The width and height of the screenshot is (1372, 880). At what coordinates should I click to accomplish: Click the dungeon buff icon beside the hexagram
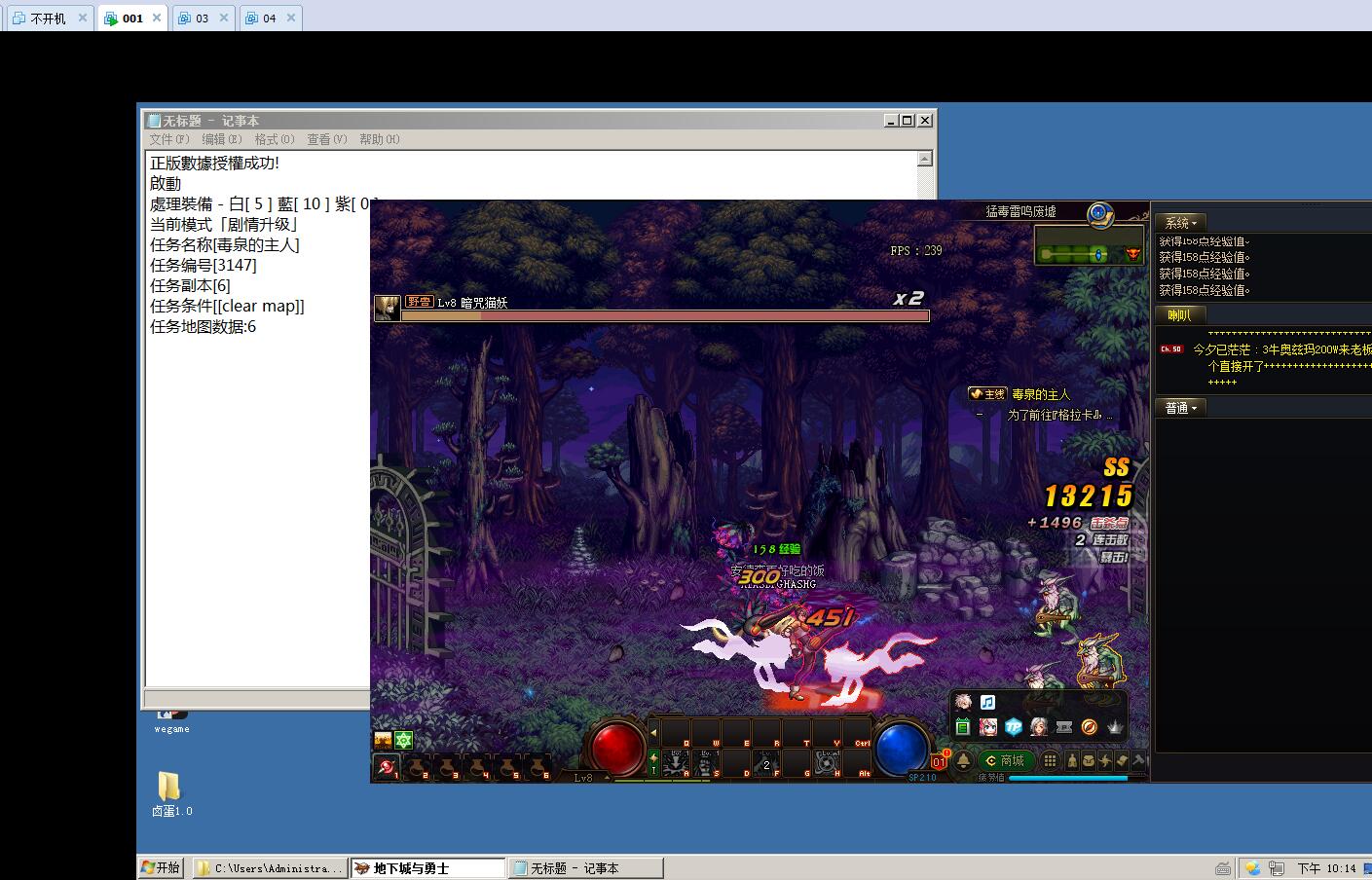pyautogui.click(x=383, y=740)
